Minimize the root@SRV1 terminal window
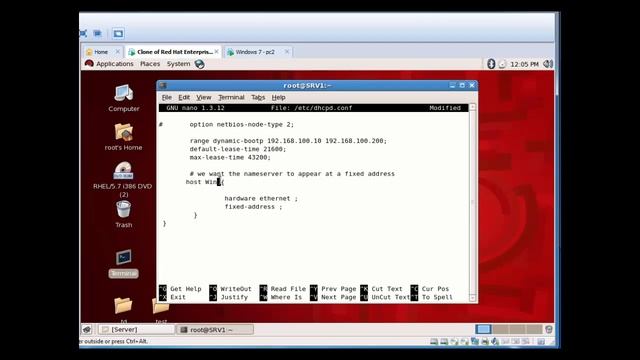 [x=452, y=85]
